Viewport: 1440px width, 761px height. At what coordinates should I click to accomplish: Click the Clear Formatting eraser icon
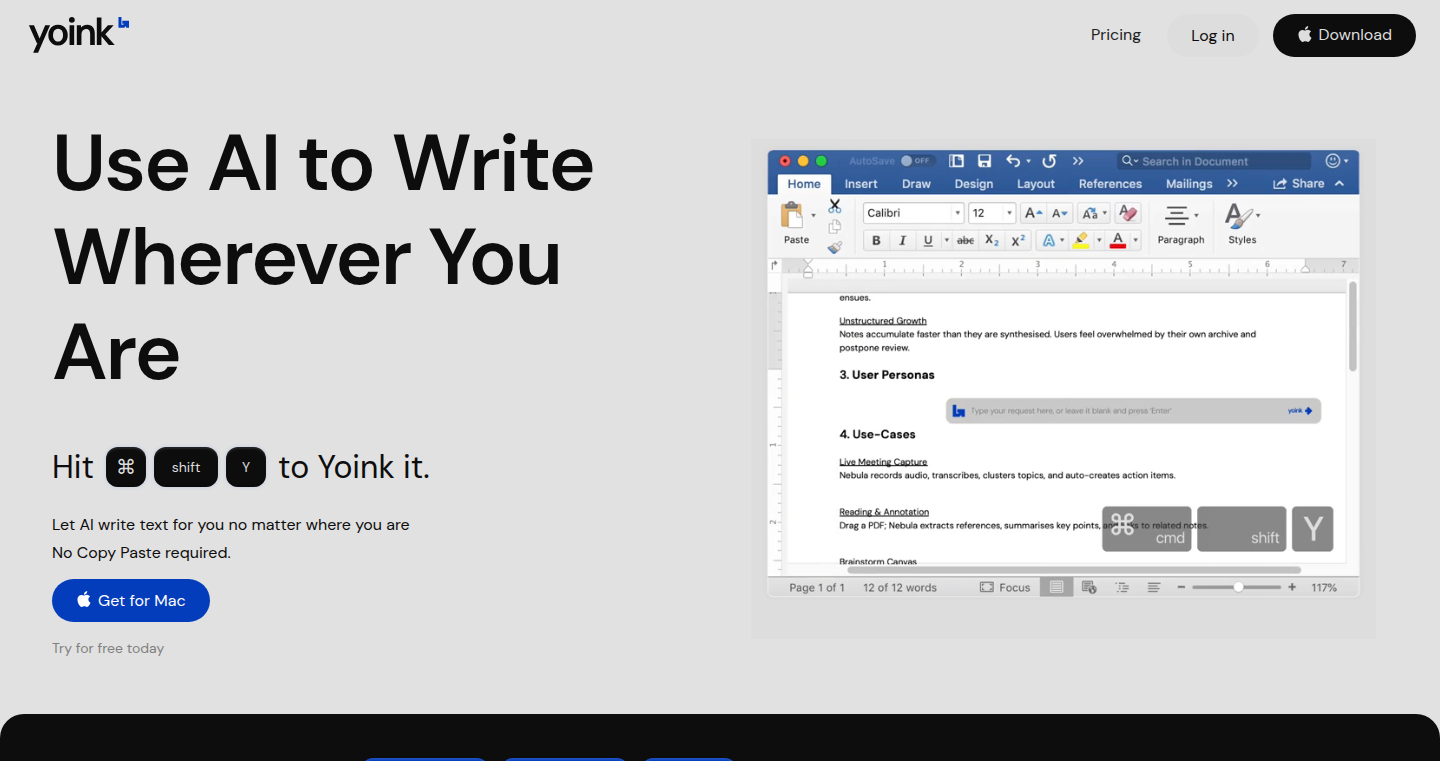(1128, 213)
